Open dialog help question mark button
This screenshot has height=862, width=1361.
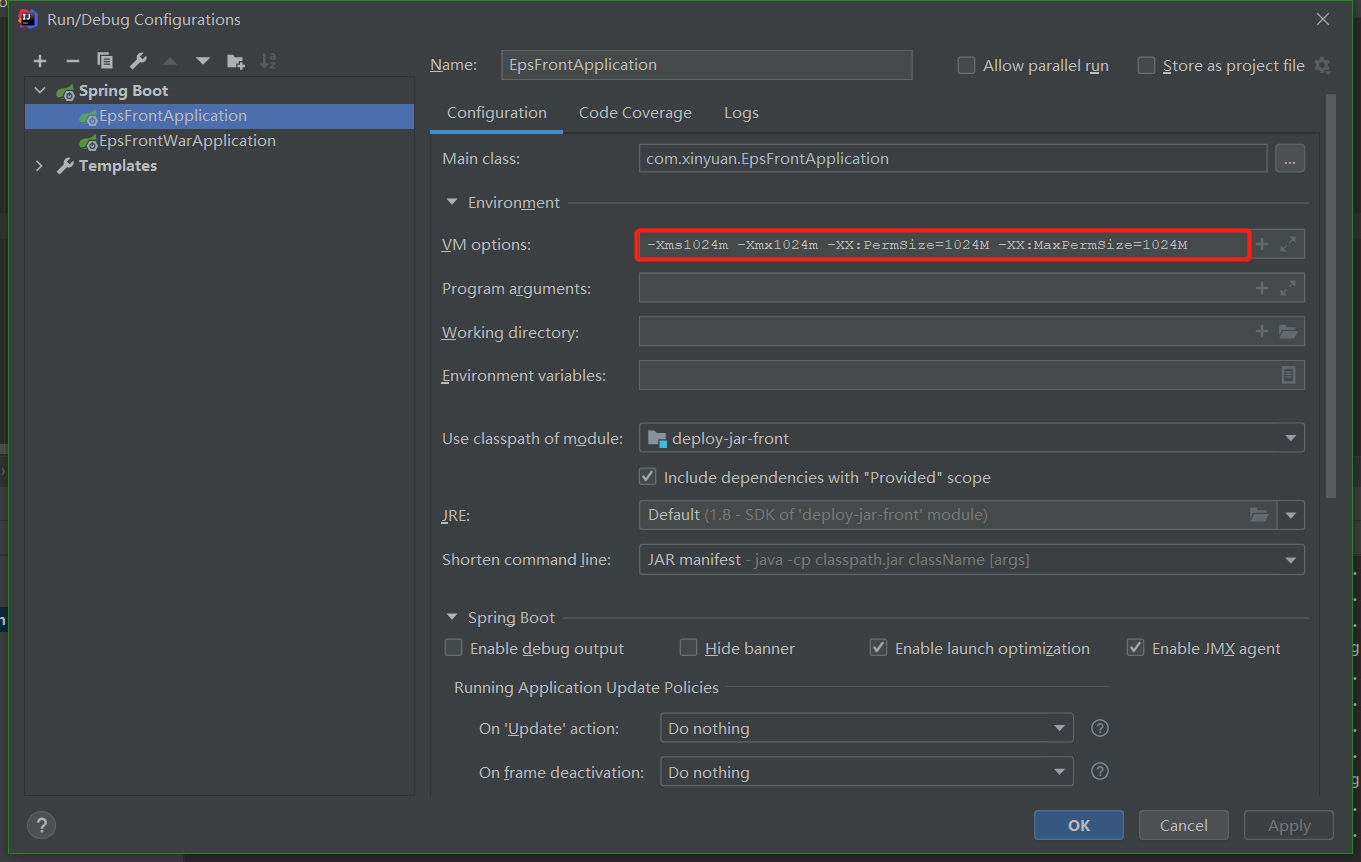[41, 825]
